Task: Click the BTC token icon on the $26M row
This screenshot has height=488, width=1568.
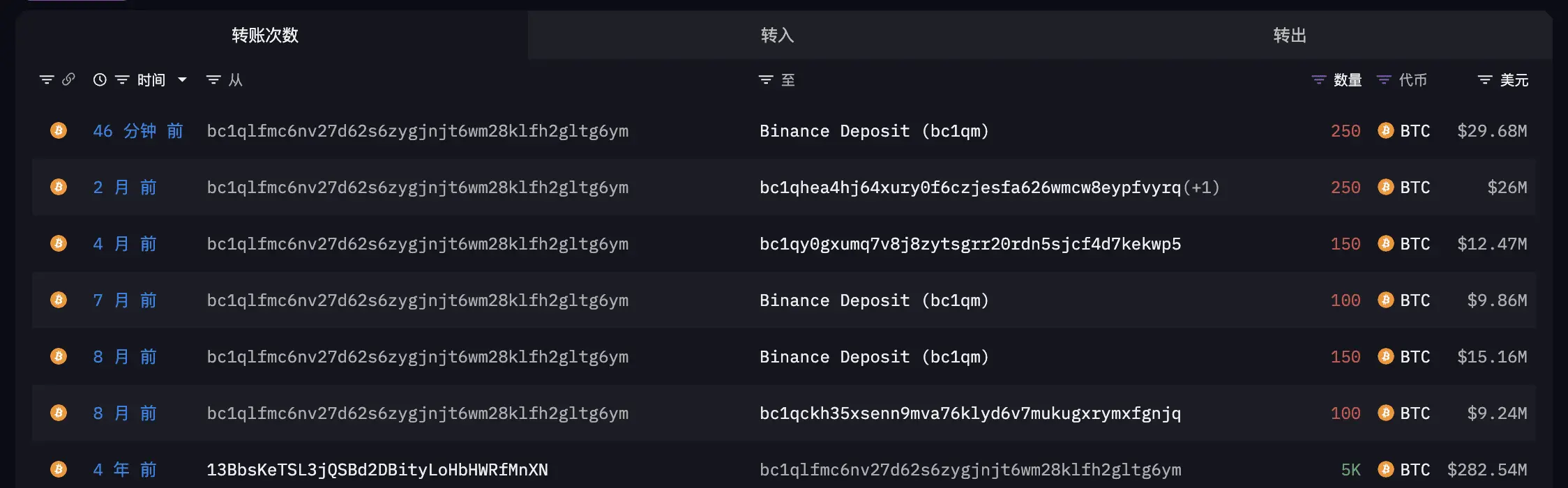Action: pyautogui.click(x=1386, y=187)
